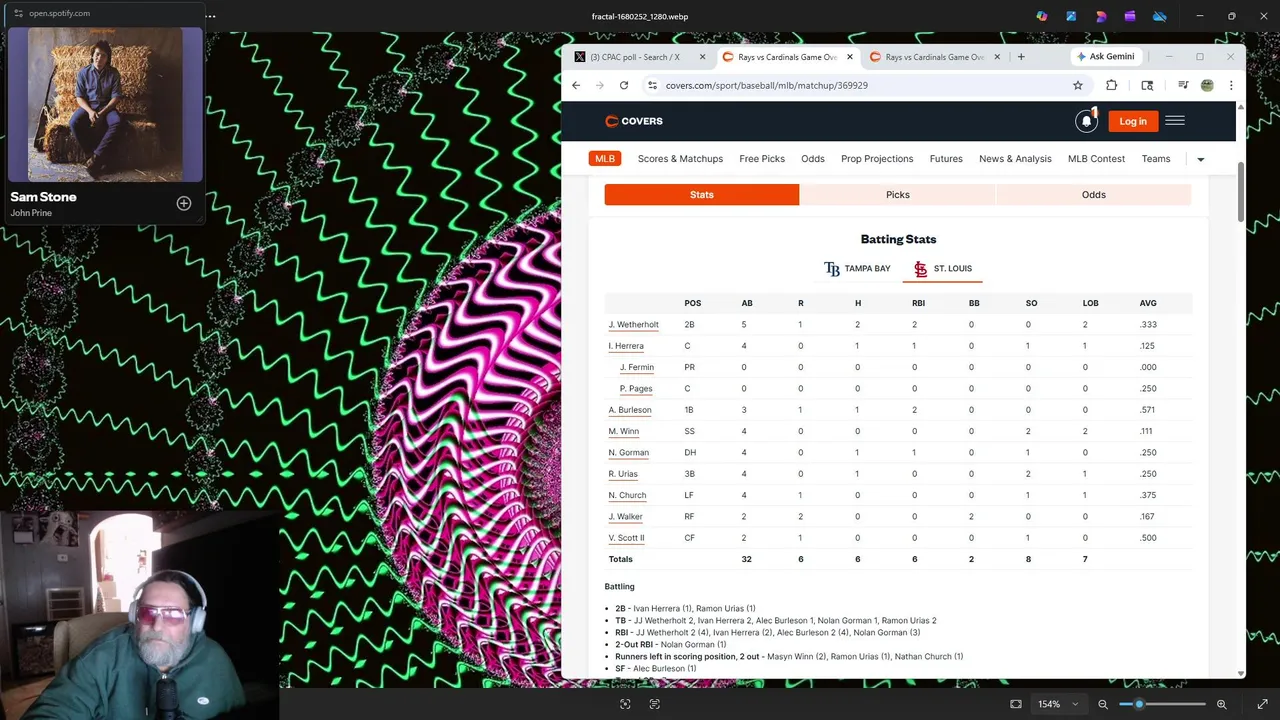Open Odds in Covers nav bar
The width and height of the screenshot is (1280, 720).
(813, 159)
